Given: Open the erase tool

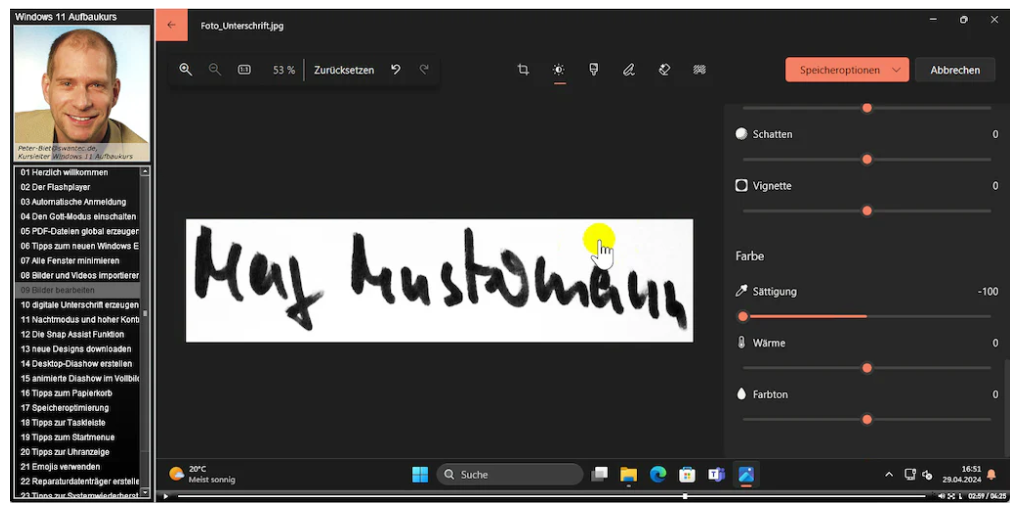Looking at the screenshot, I should (x=664, y=70).
